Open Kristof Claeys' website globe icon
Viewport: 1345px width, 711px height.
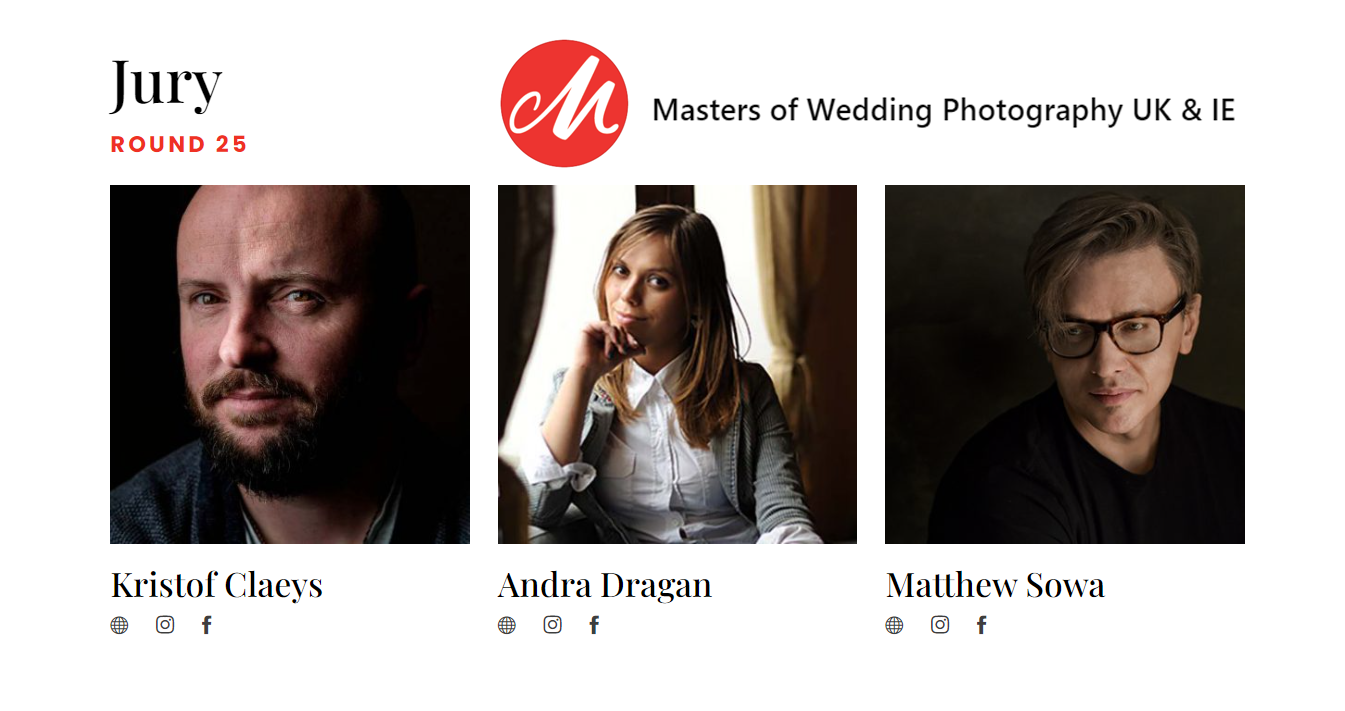[119, 625]
